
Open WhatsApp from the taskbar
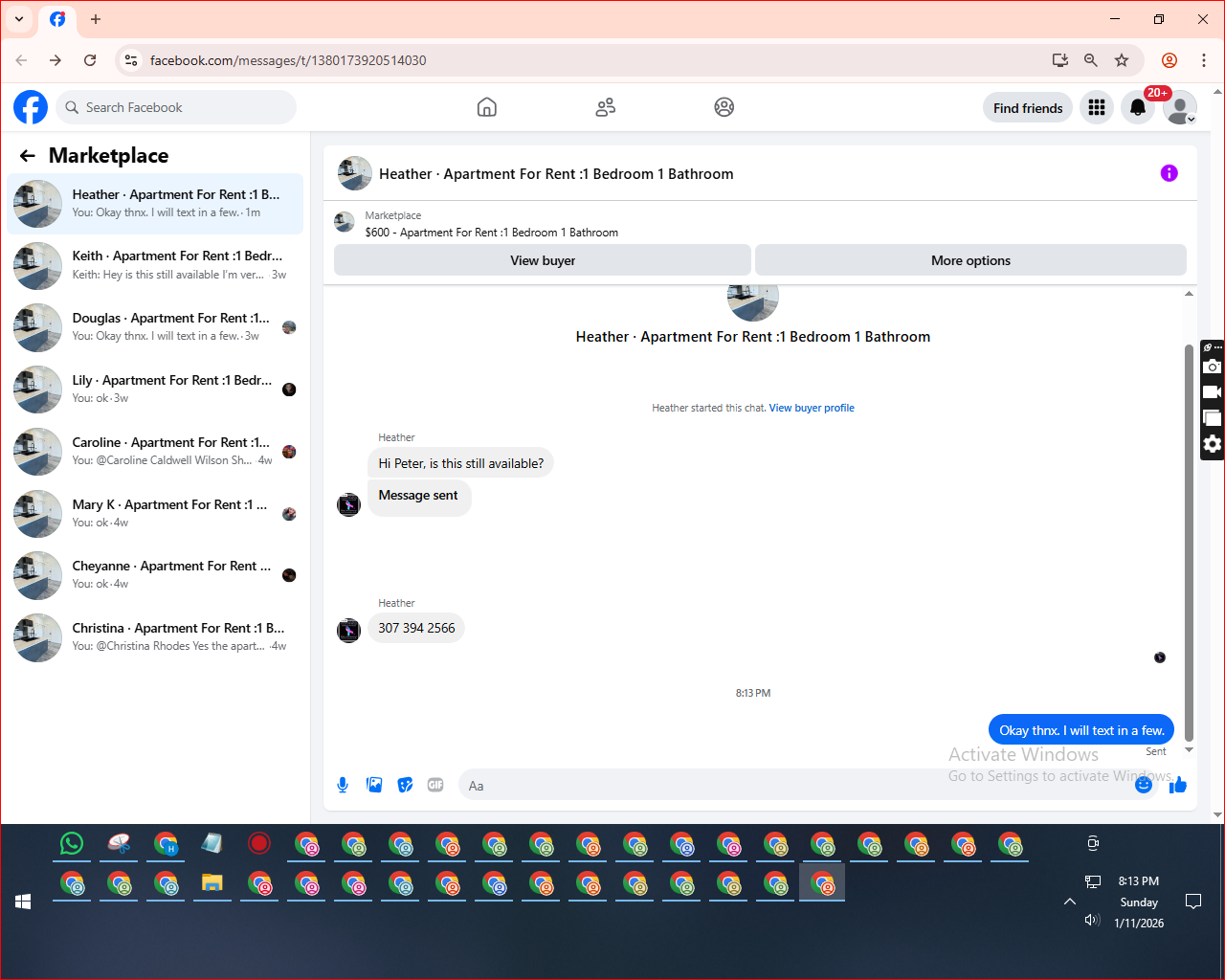pyautogui.click(x=72, y=843)
